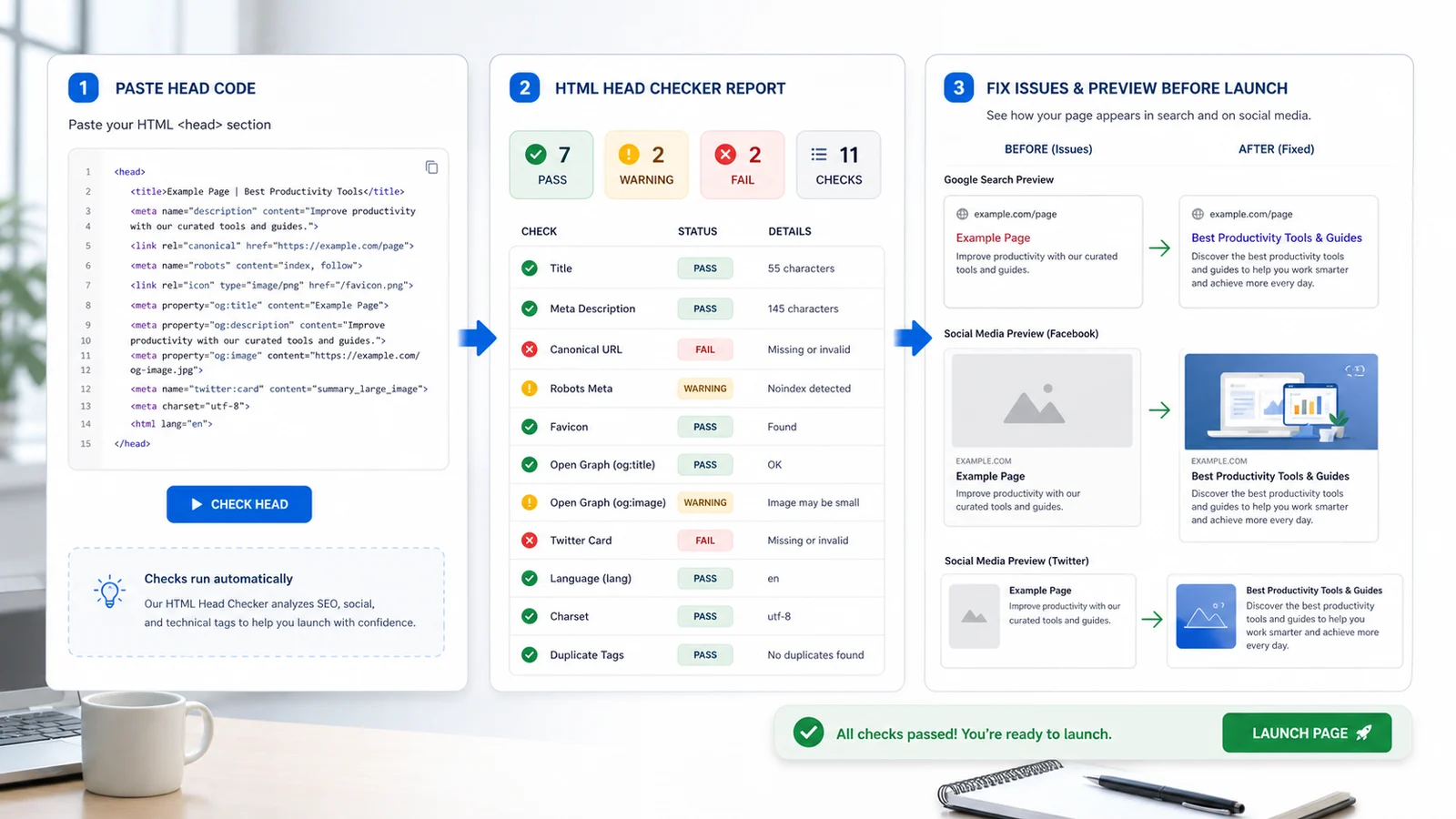The width and height of the screenshot is (1456, 819).
Task: Click the CHECK HEAD button
Action: pyautogui.click(x=239, y=504)
